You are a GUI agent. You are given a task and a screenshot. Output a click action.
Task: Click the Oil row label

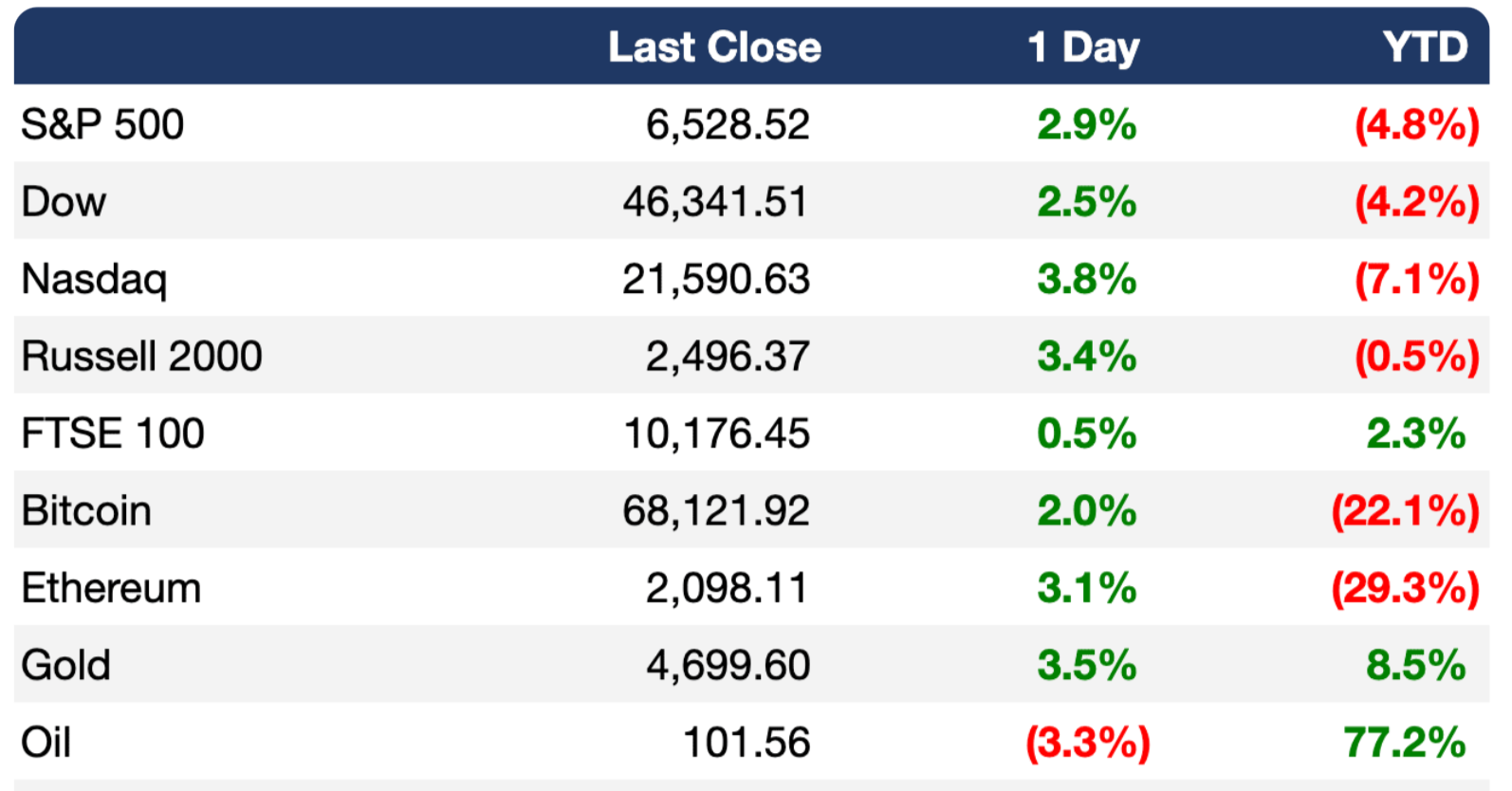(x=46, y=743)
